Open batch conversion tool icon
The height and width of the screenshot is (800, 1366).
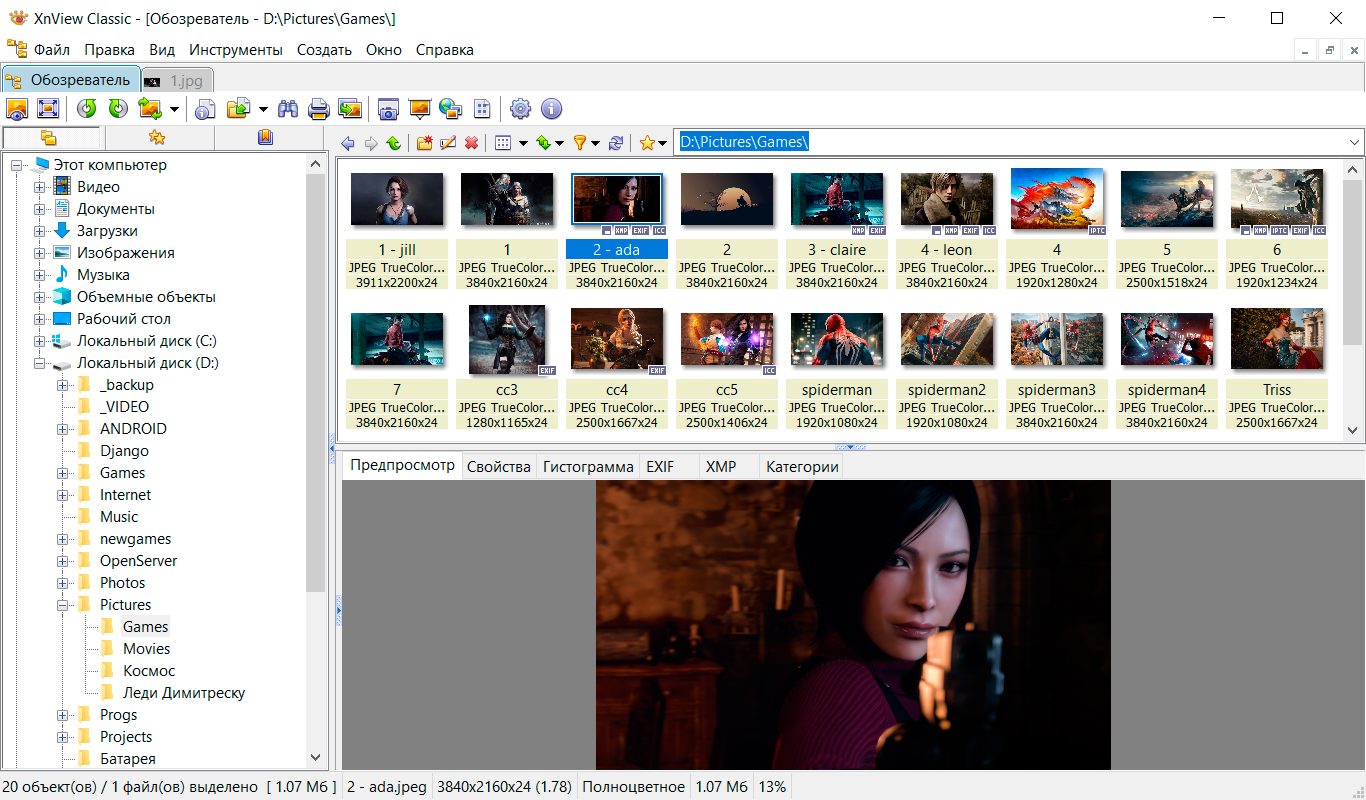click(x=349, y=109)
